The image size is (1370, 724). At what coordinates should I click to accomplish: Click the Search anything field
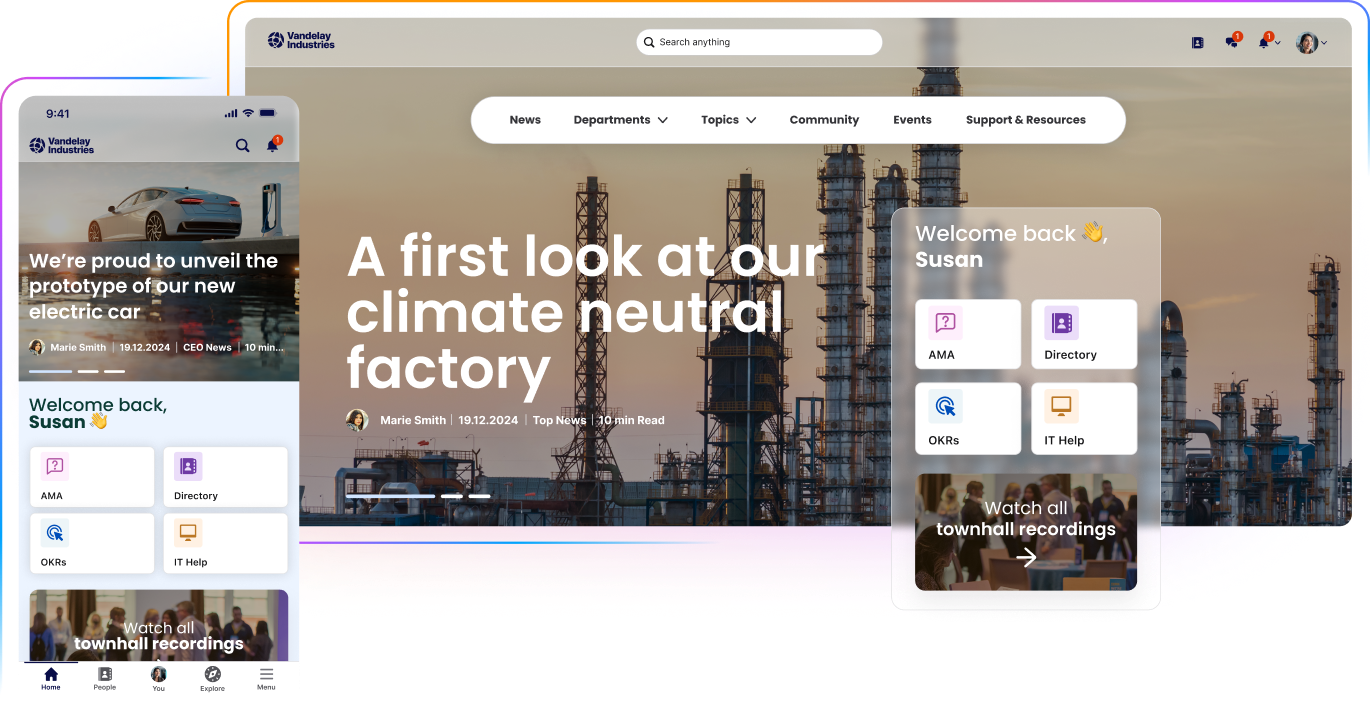759,42
